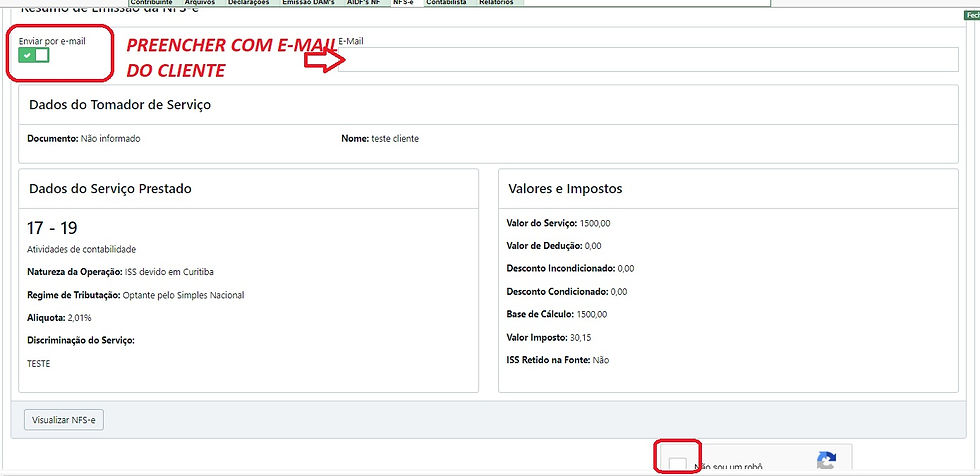Click the Documento: Não informado text
Viewport: 980px width, 476px height.
(84, 139)
